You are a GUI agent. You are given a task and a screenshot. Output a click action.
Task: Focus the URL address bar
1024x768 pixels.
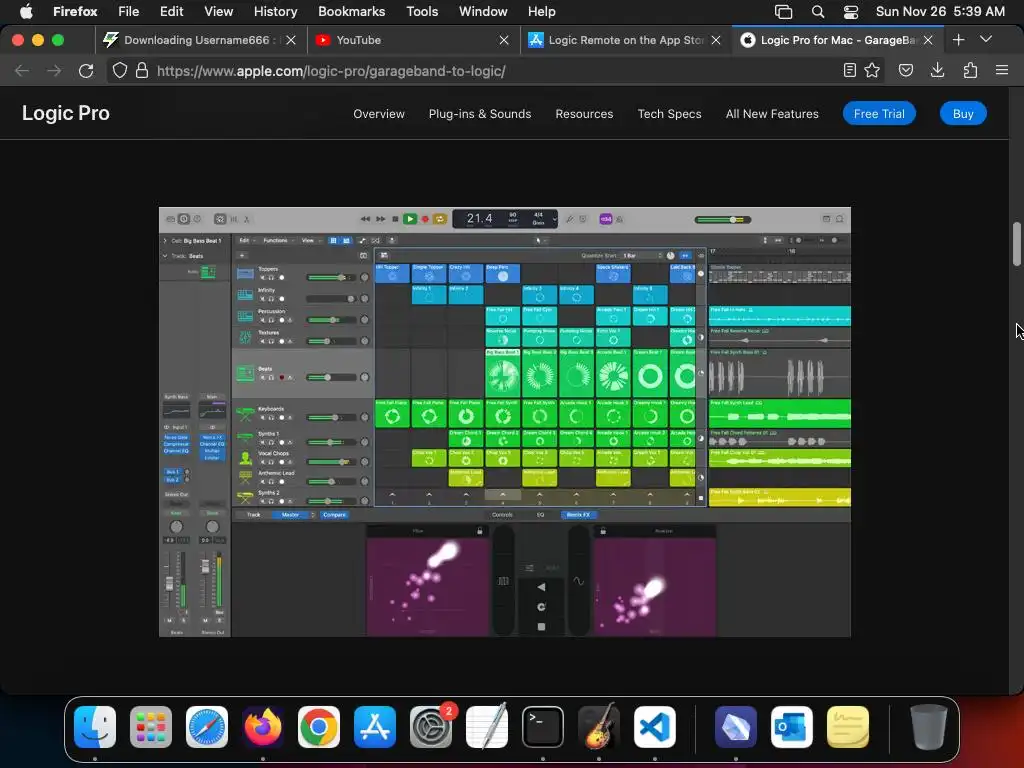coord(495,71)
